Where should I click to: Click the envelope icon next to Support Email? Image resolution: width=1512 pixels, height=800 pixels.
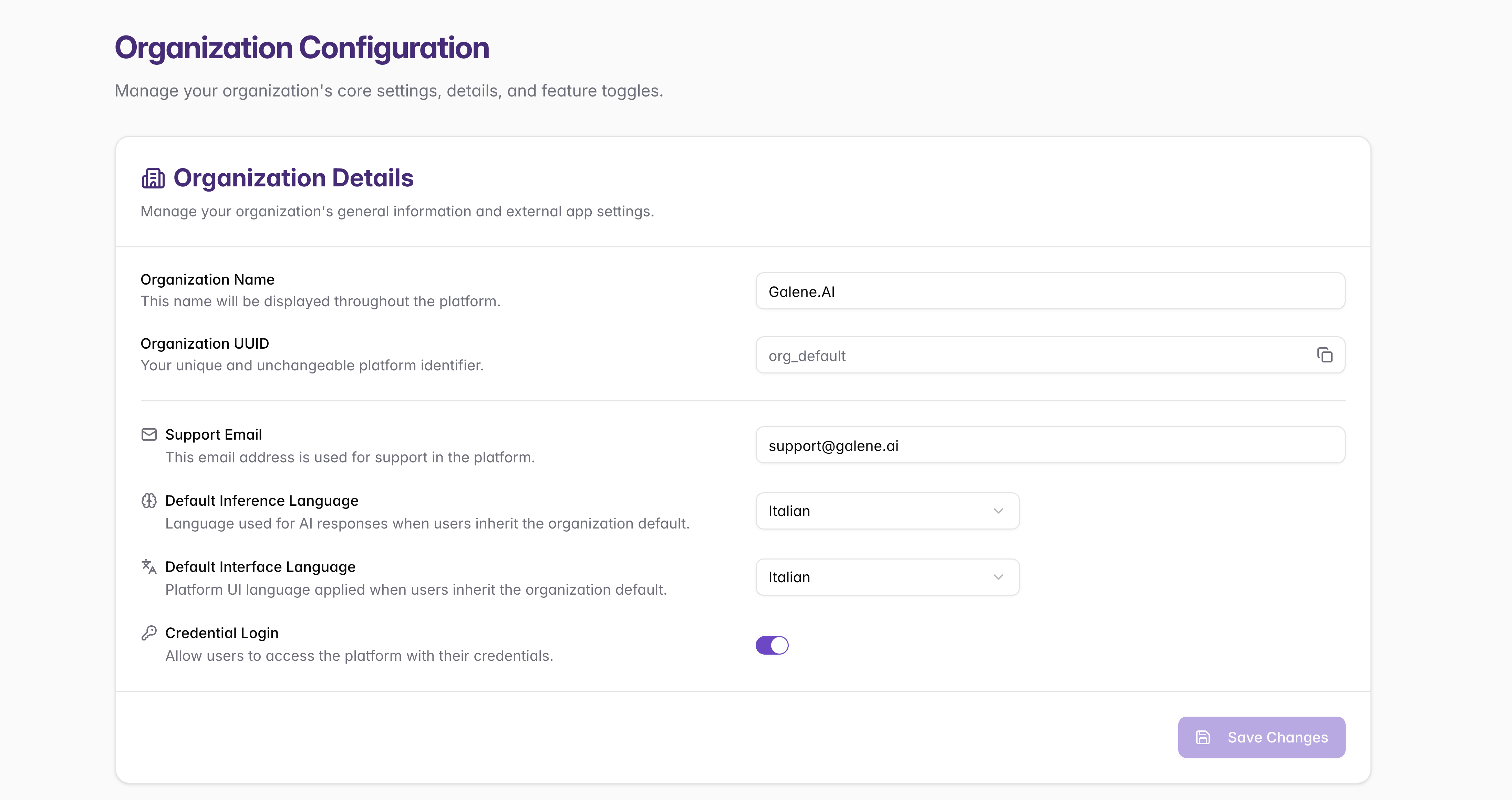[149, 434]
